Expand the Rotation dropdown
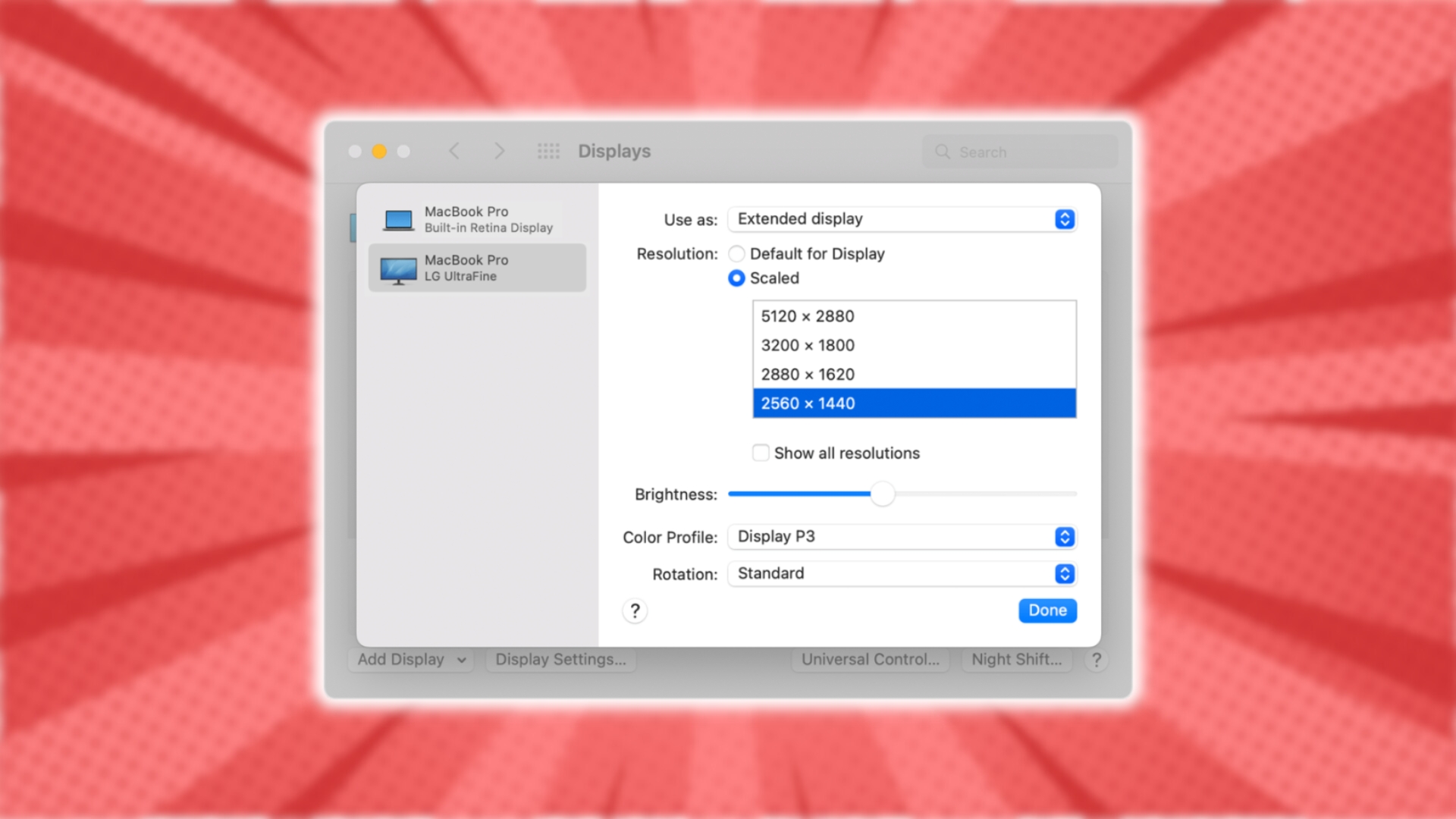 tap(1066, 573)
